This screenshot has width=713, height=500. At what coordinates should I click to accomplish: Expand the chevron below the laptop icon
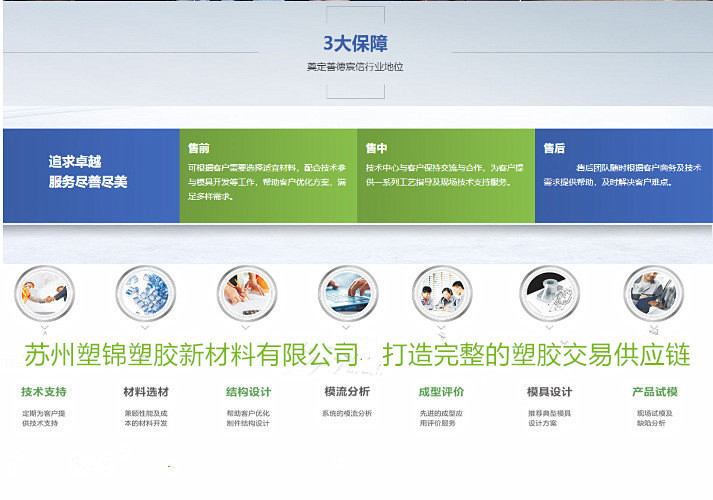[346, 327]
